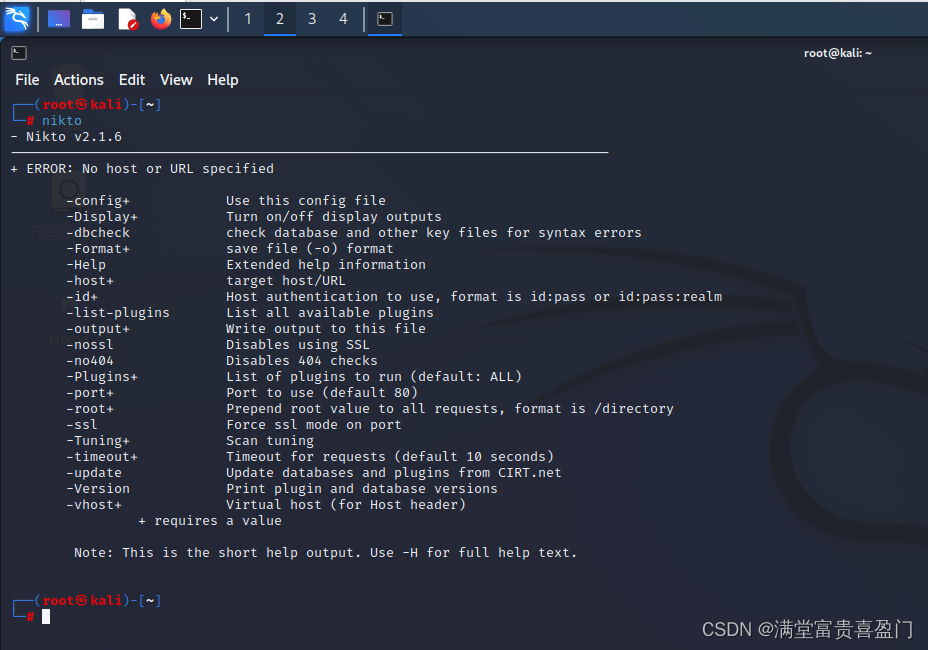Viewport: 928px width, 650px height.
Task: Switch to workspace 1
Action: point(248,19)
